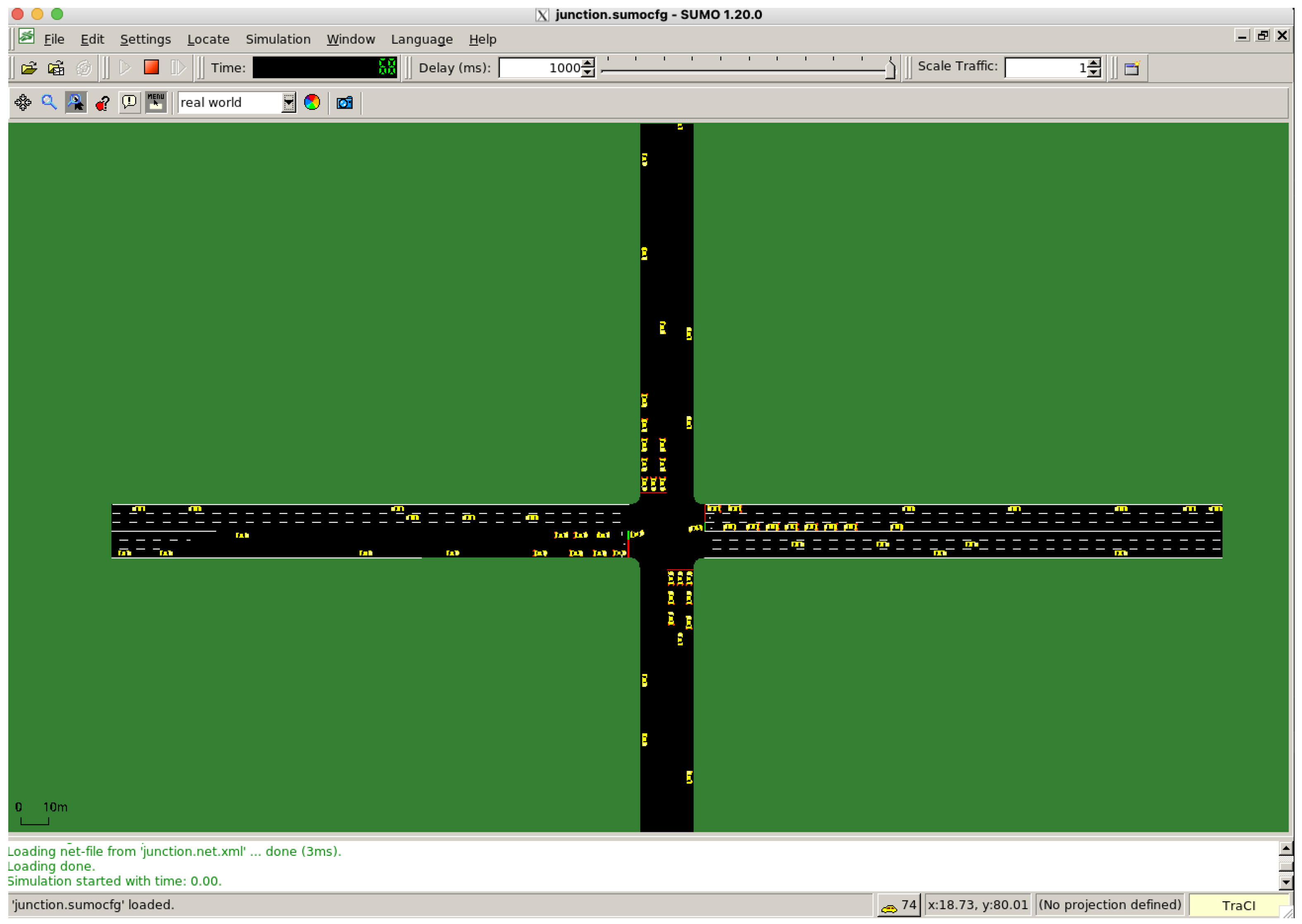1302x924 pixels.
Task: Open coloring scheme color wheel
Action: (x=312, y=102)
